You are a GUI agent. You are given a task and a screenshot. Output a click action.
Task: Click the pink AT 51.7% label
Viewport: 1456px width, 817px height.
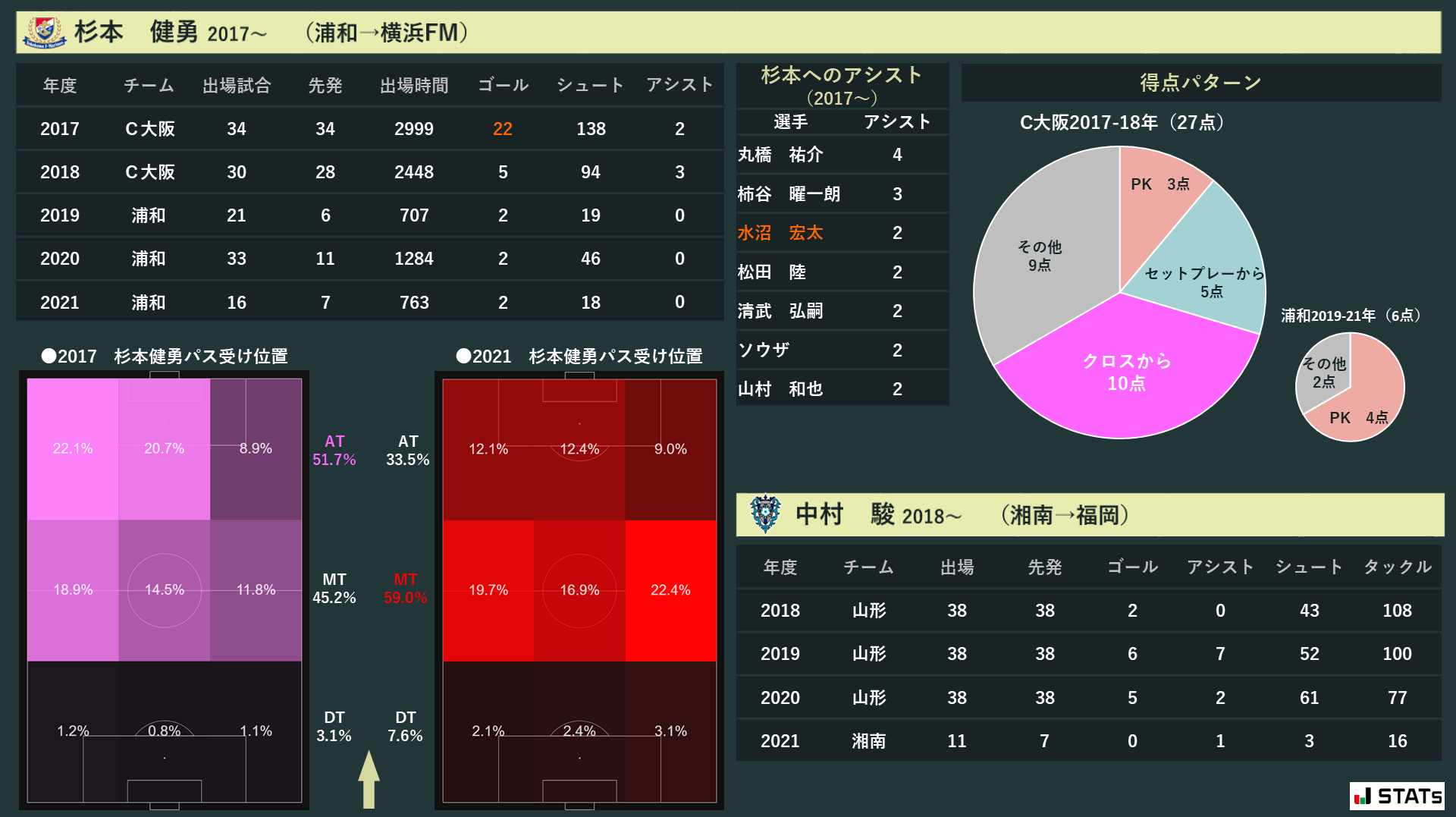[334, 451]
